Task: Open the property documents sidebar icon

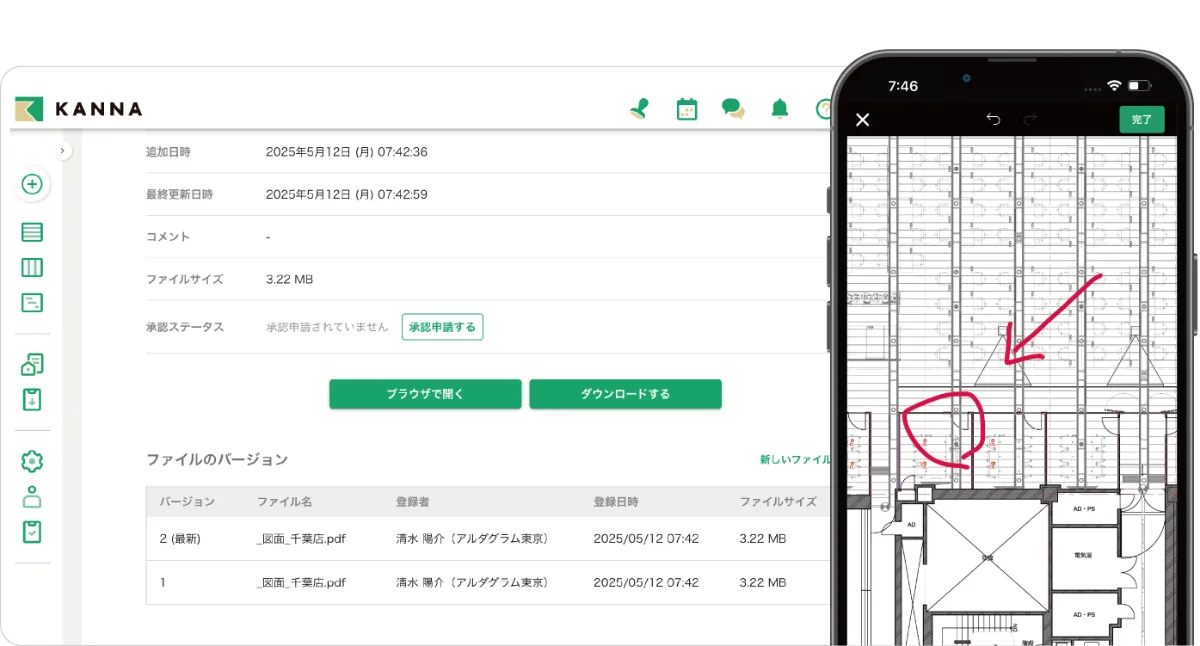Action: (x=32, y=364)
